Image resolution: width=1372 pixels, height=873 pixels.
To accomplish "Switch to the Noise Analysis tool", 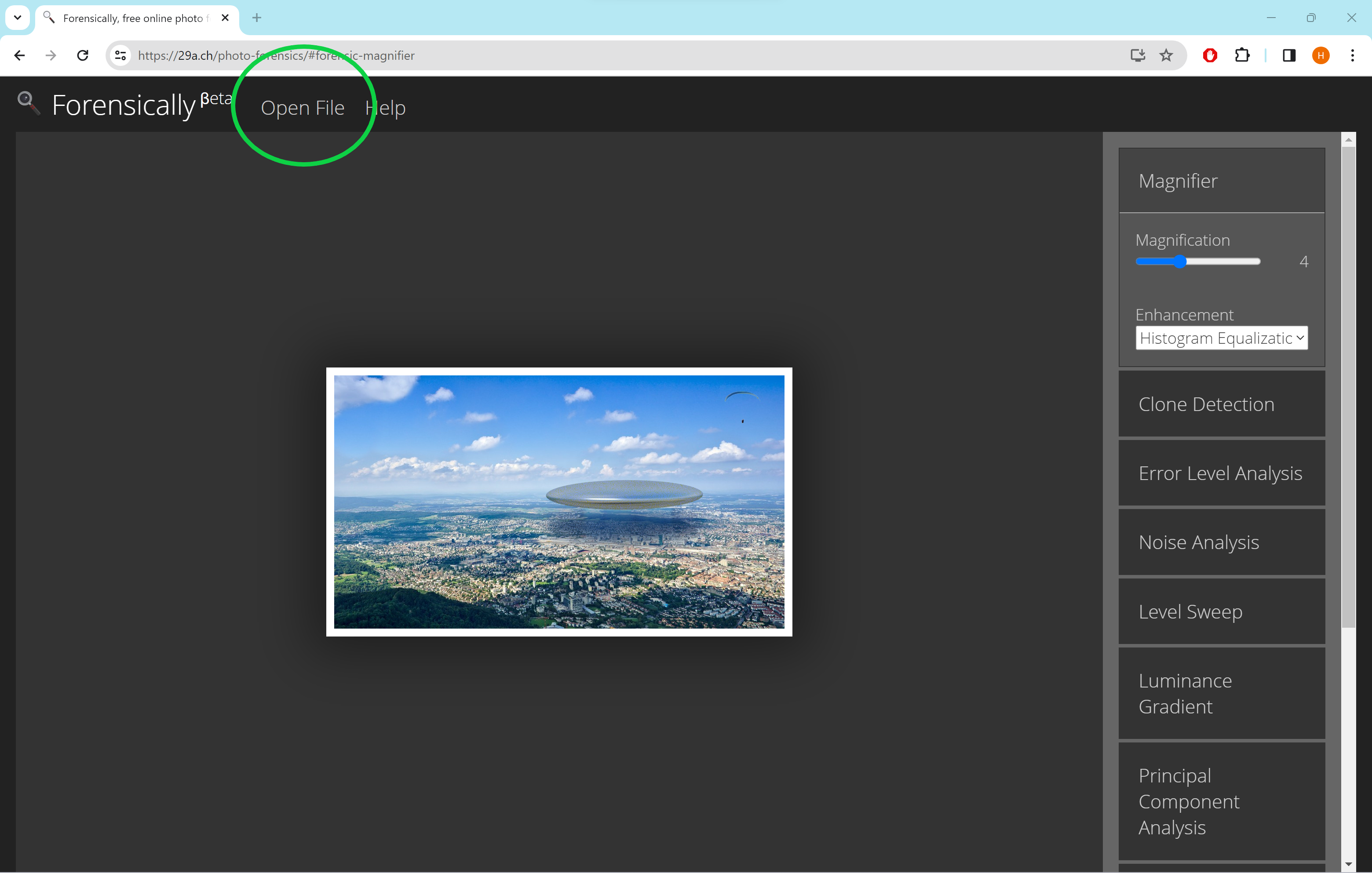I will (x=1222, y=542).
